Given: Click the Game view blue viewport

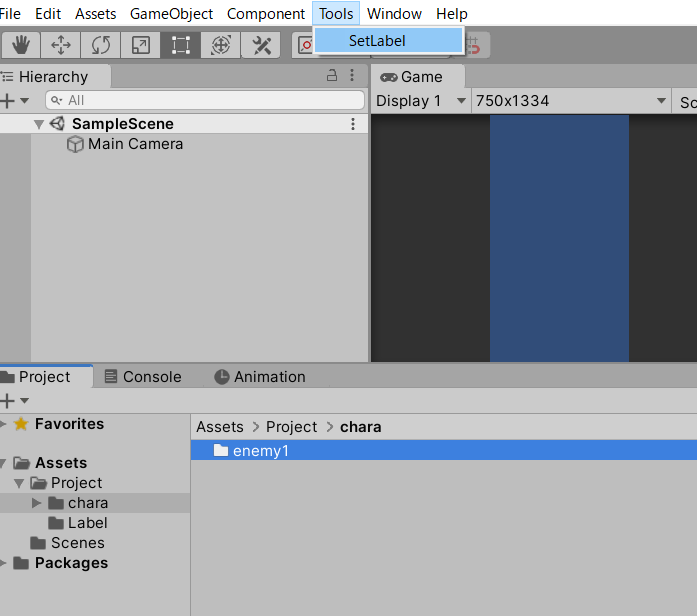Looking at the screenshot, I should [559, 238].
